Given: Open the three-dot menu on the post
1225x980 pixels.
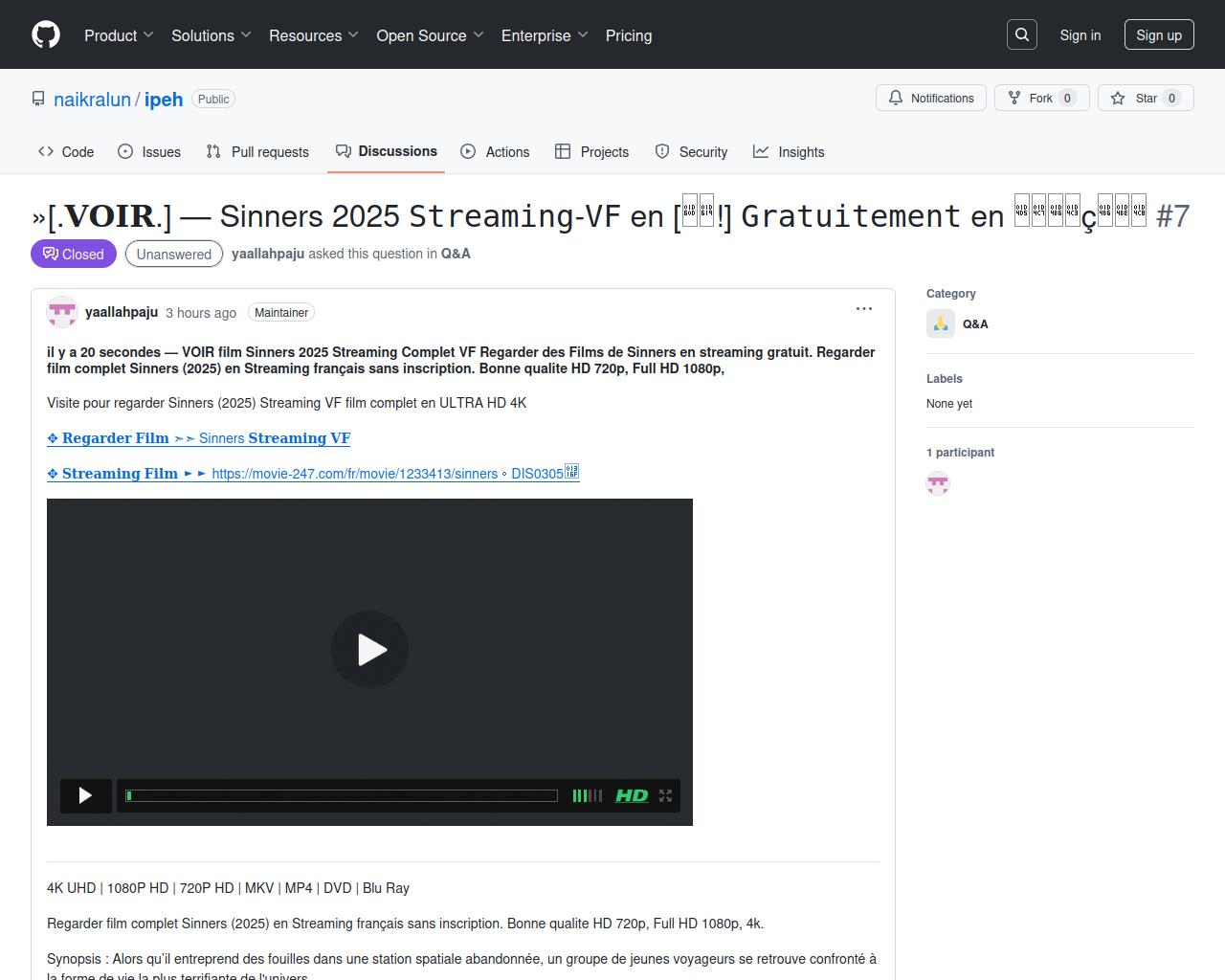Looking at the screenshot, I should (x=864, y=309).
